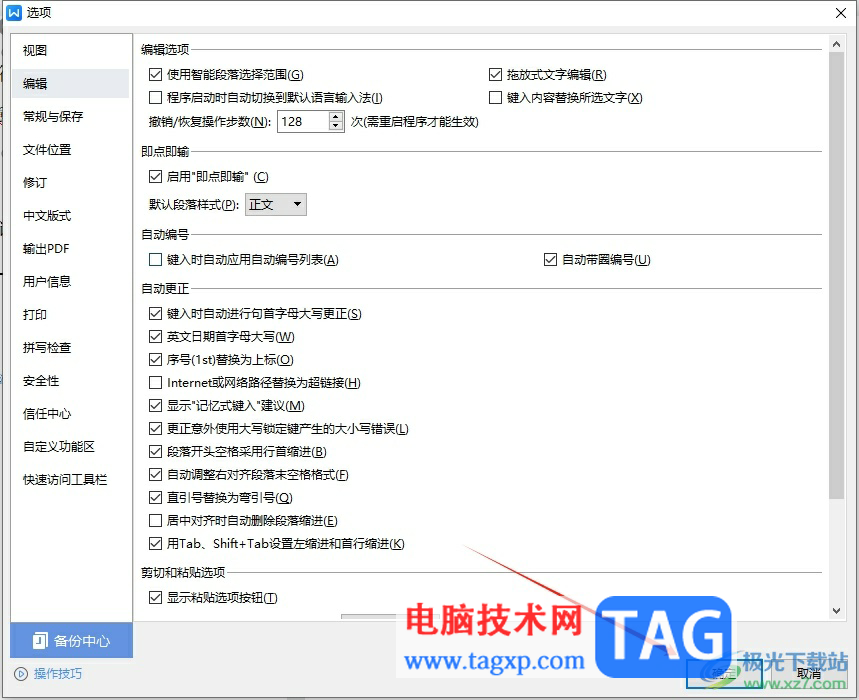
Task: Open the 常规与保存 tab
Action: point(70,116)
